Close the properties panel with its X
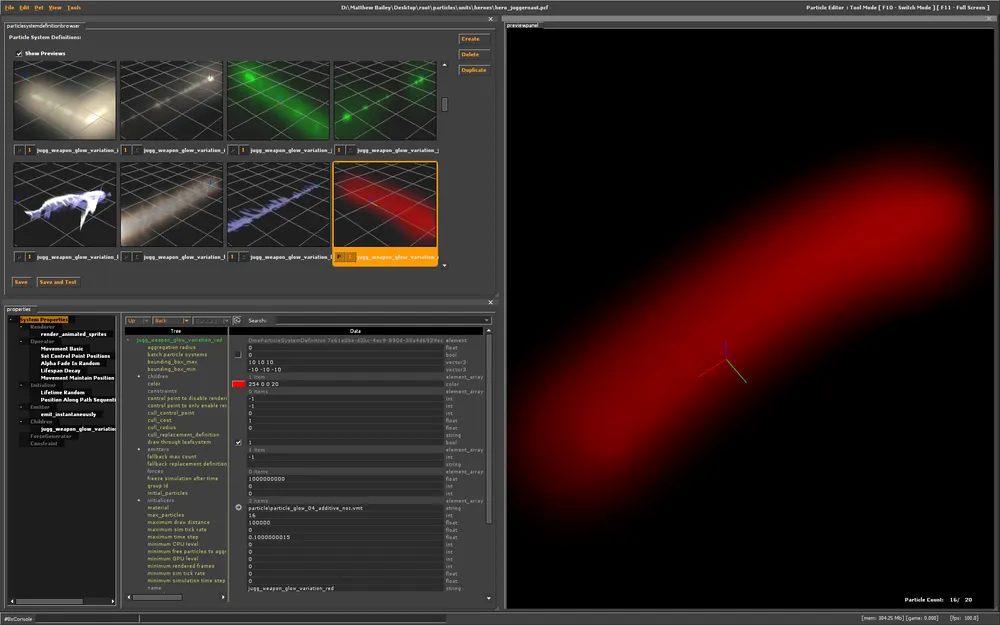 (490, 302)
